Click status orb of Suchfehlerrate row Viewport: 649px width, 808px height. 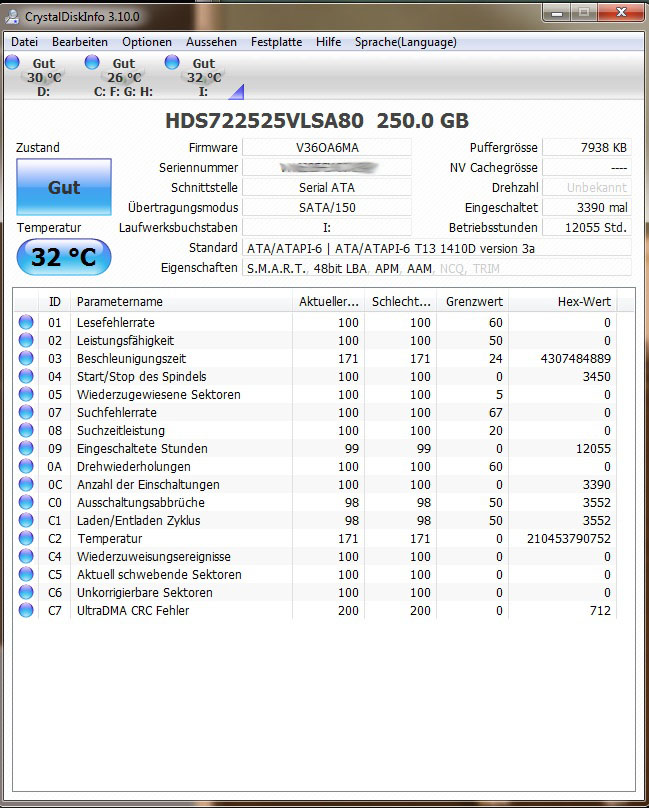coord(26,412)
